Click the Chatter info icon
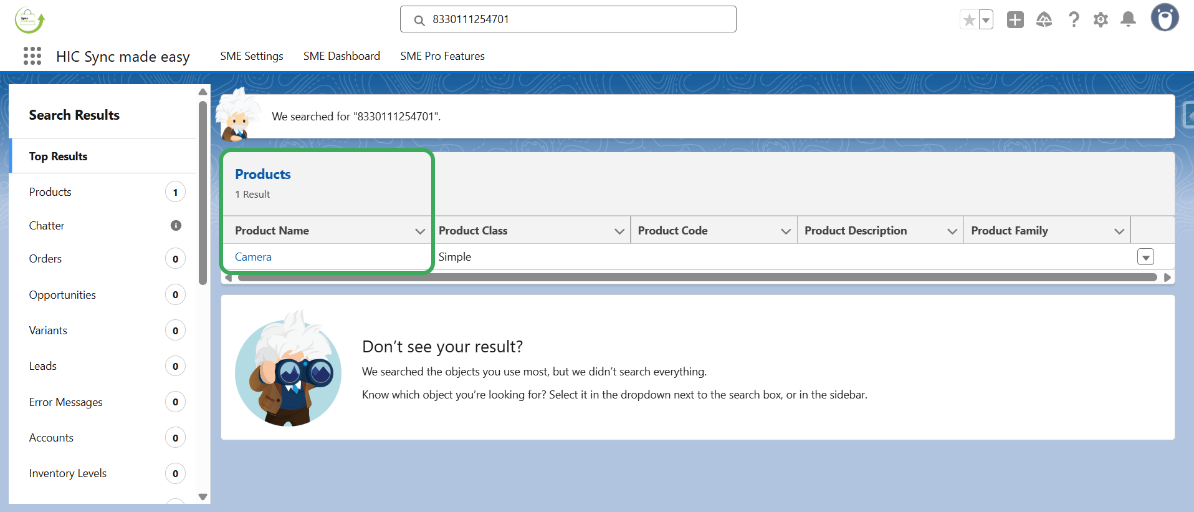Image resolution: width=1194 pixels, height=512 pixels. coord(176,226)
